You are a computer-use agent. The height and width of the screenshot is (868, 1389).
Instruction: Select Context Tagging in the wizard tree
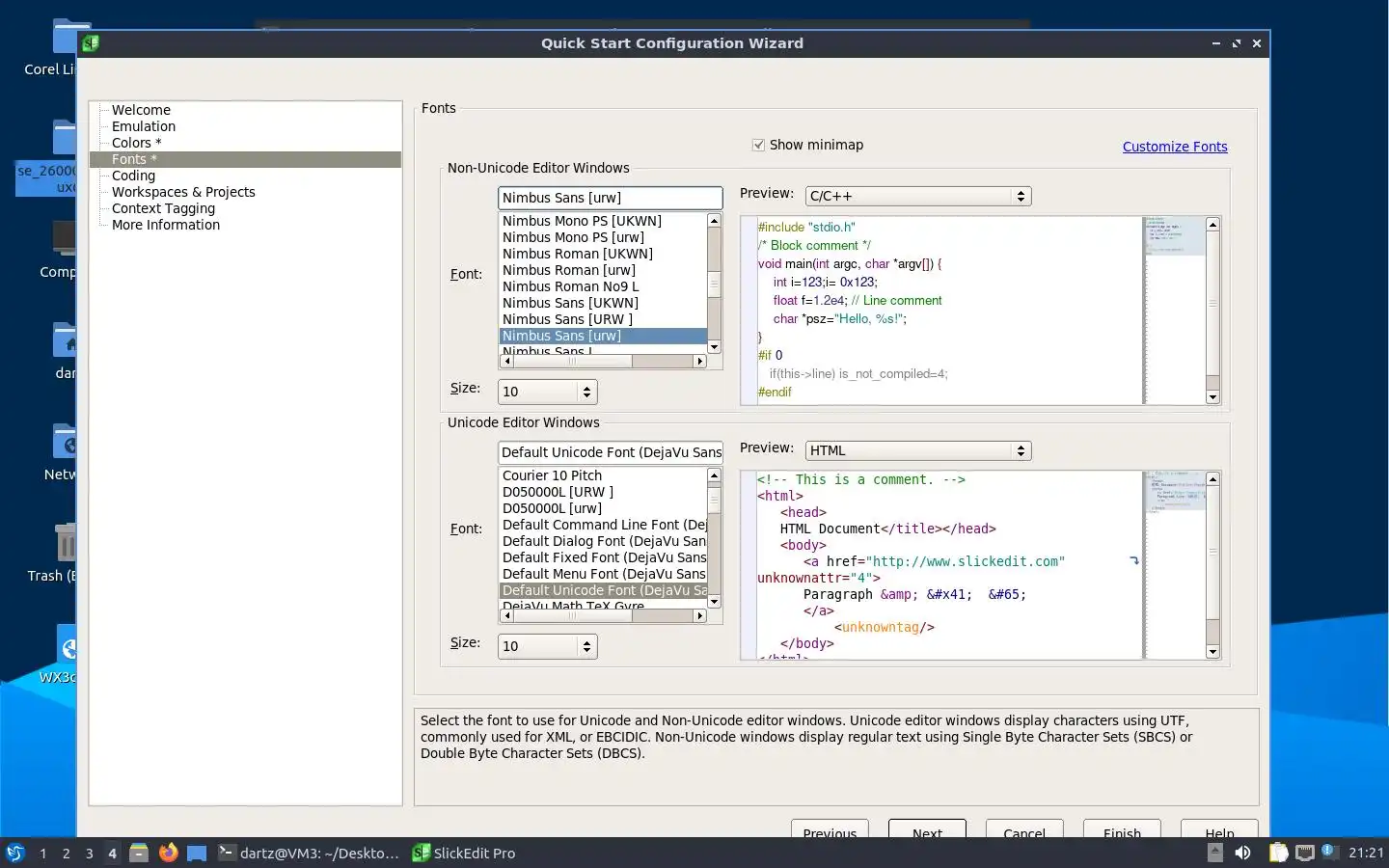pos(163,208)
